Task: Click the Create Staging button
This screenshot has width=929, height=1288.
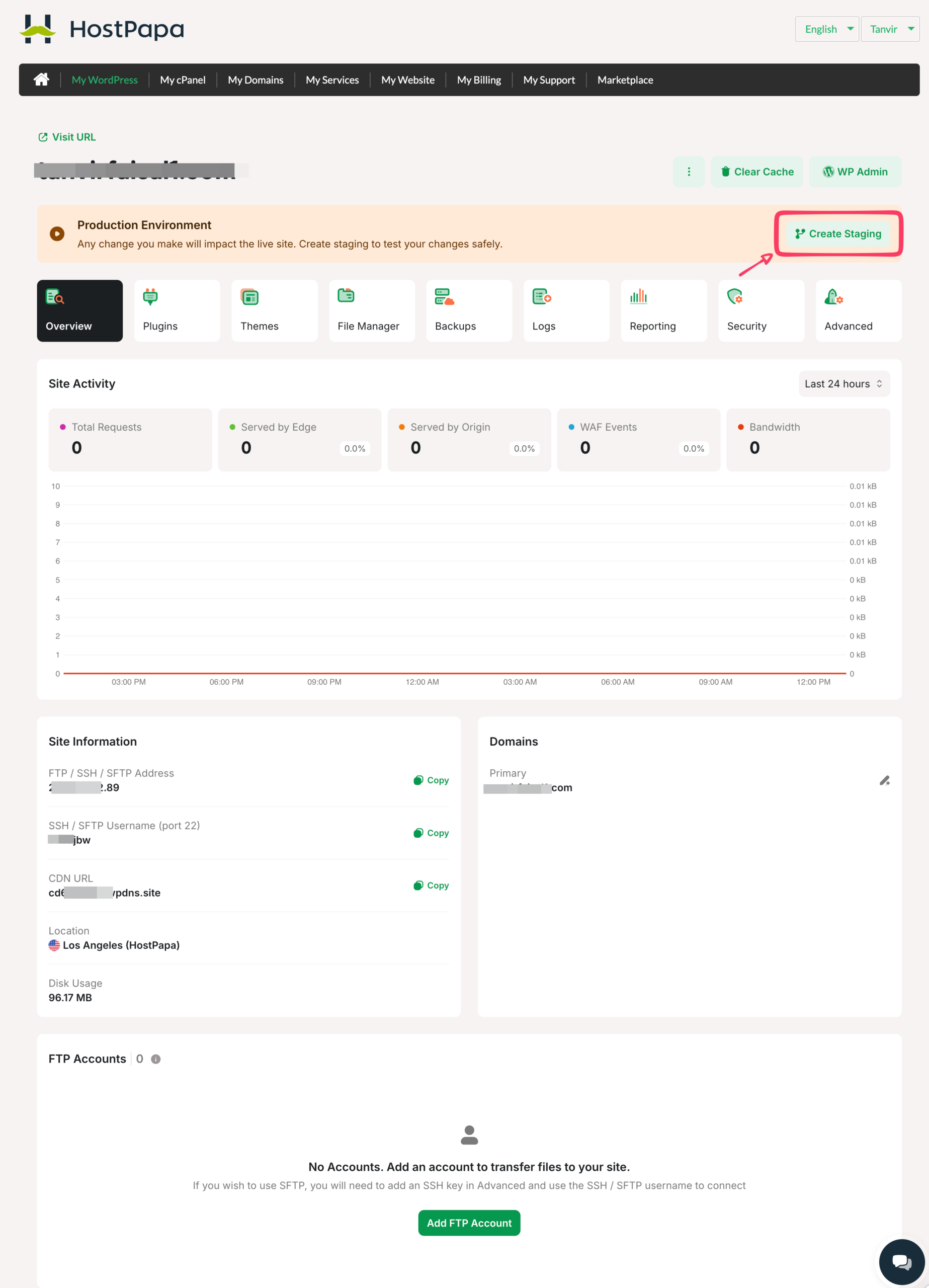Action: click(x=838, y=233)
